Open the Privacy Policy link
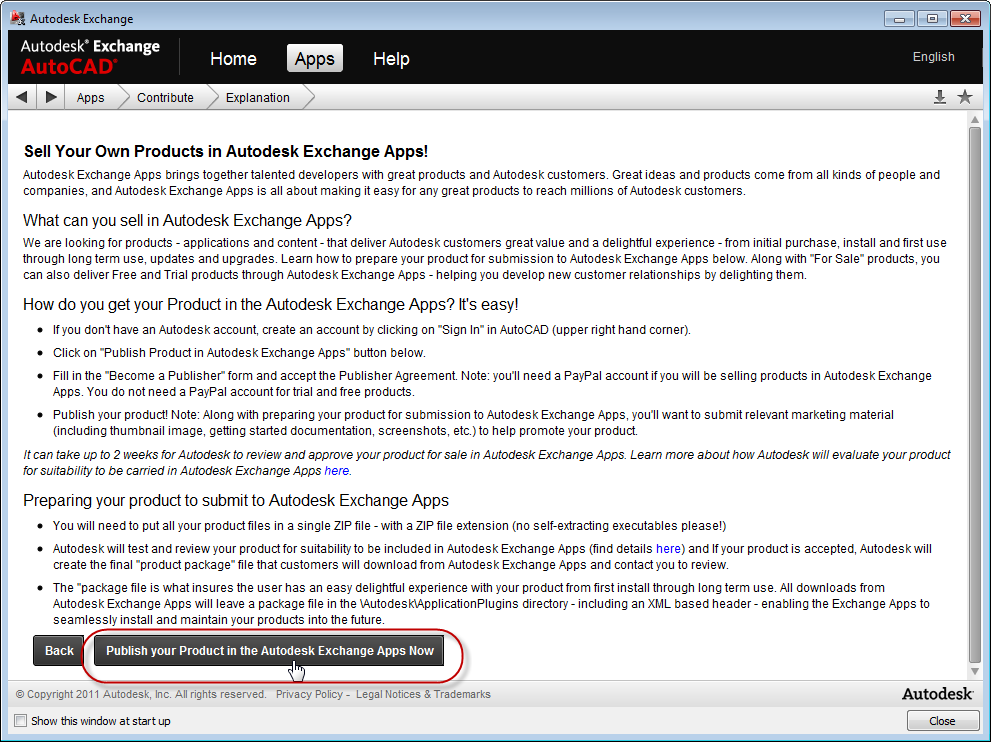Image resolution: width=991 pixels, height=742 pixels. coord(309,694)
